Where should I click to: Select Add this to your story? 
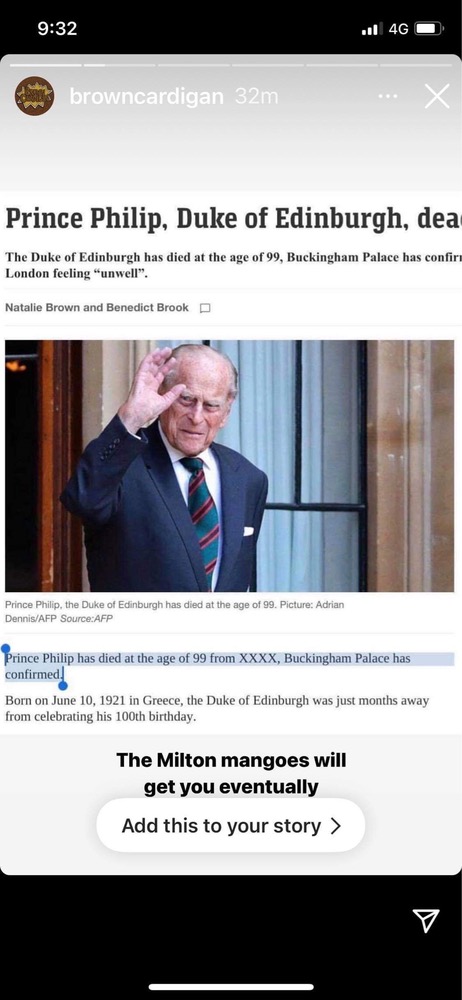(230, 826)
